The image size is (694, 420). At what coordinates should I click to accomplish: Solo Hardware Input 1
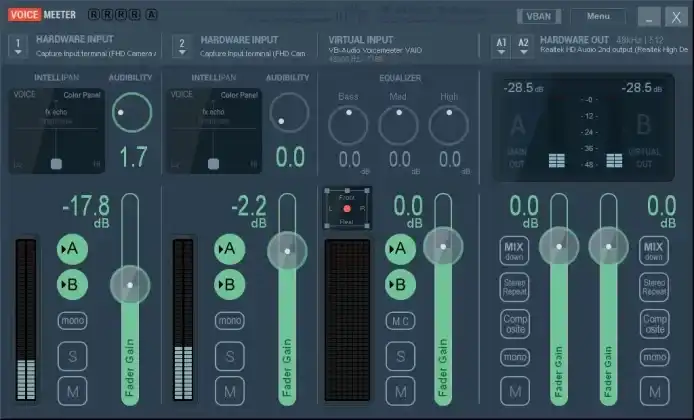point(72,356)
